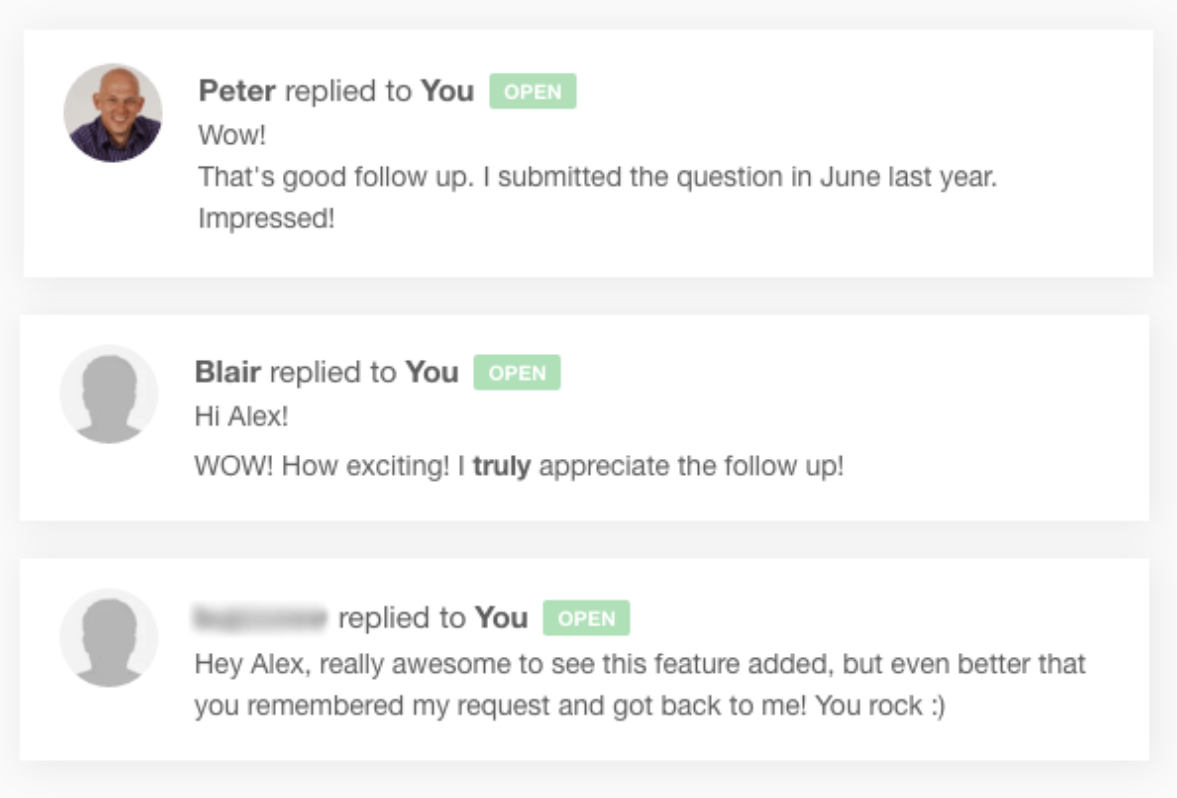1177x798 pixels.
Task: Click the OPEN badge on Blair's reply
Action: [517, 373]
